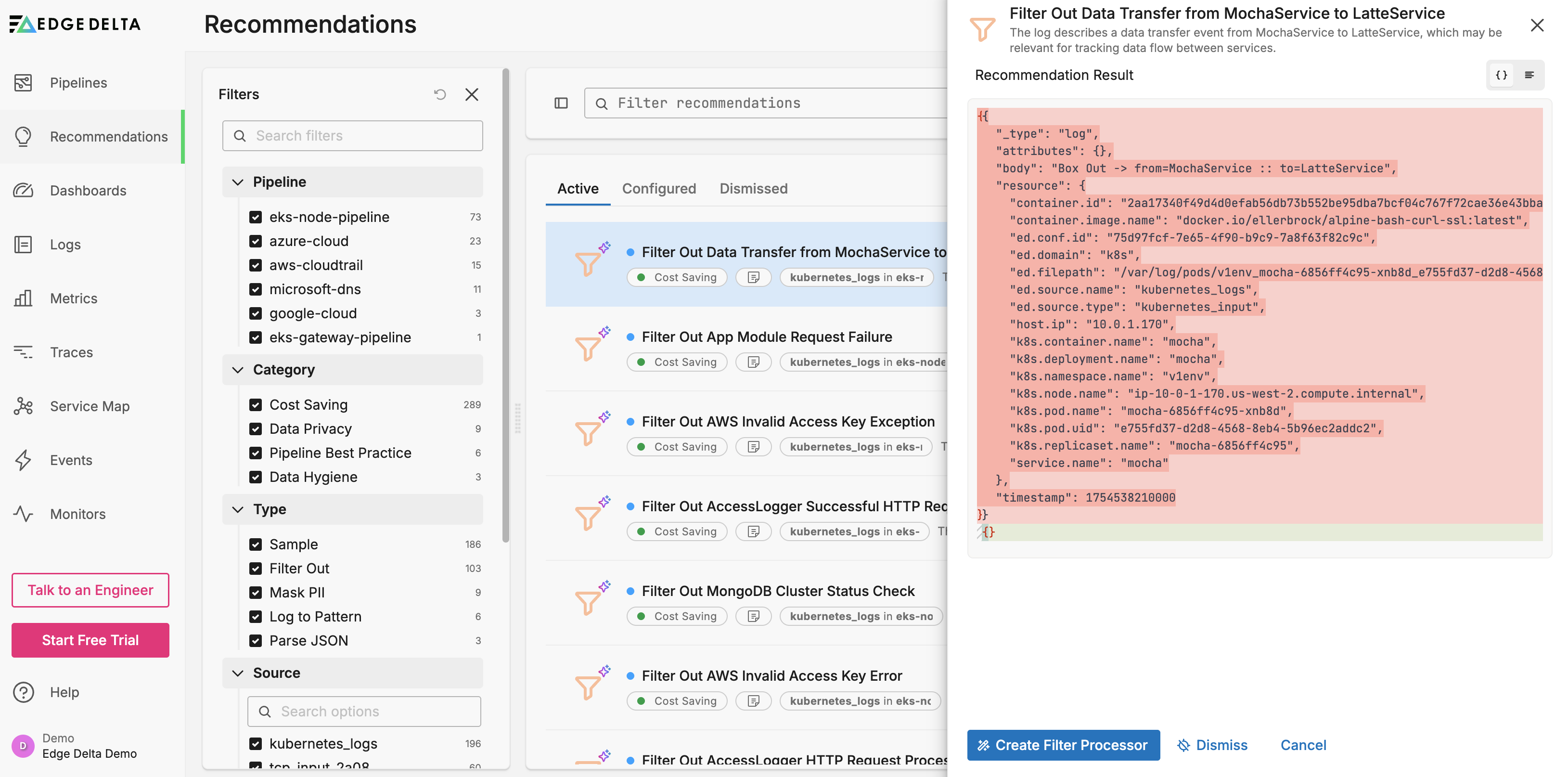1568x777 pixels.
Task: Uncheck eks-node-pipeline filter
Action: 256,218
